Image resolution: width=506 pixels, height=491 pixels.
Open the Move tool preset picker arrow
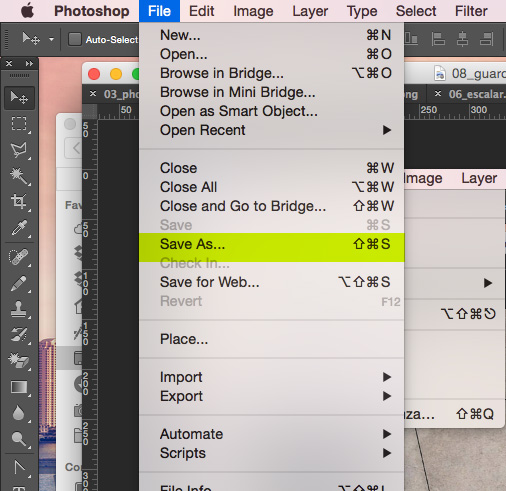pyautogui.click(x=51, y=39)
